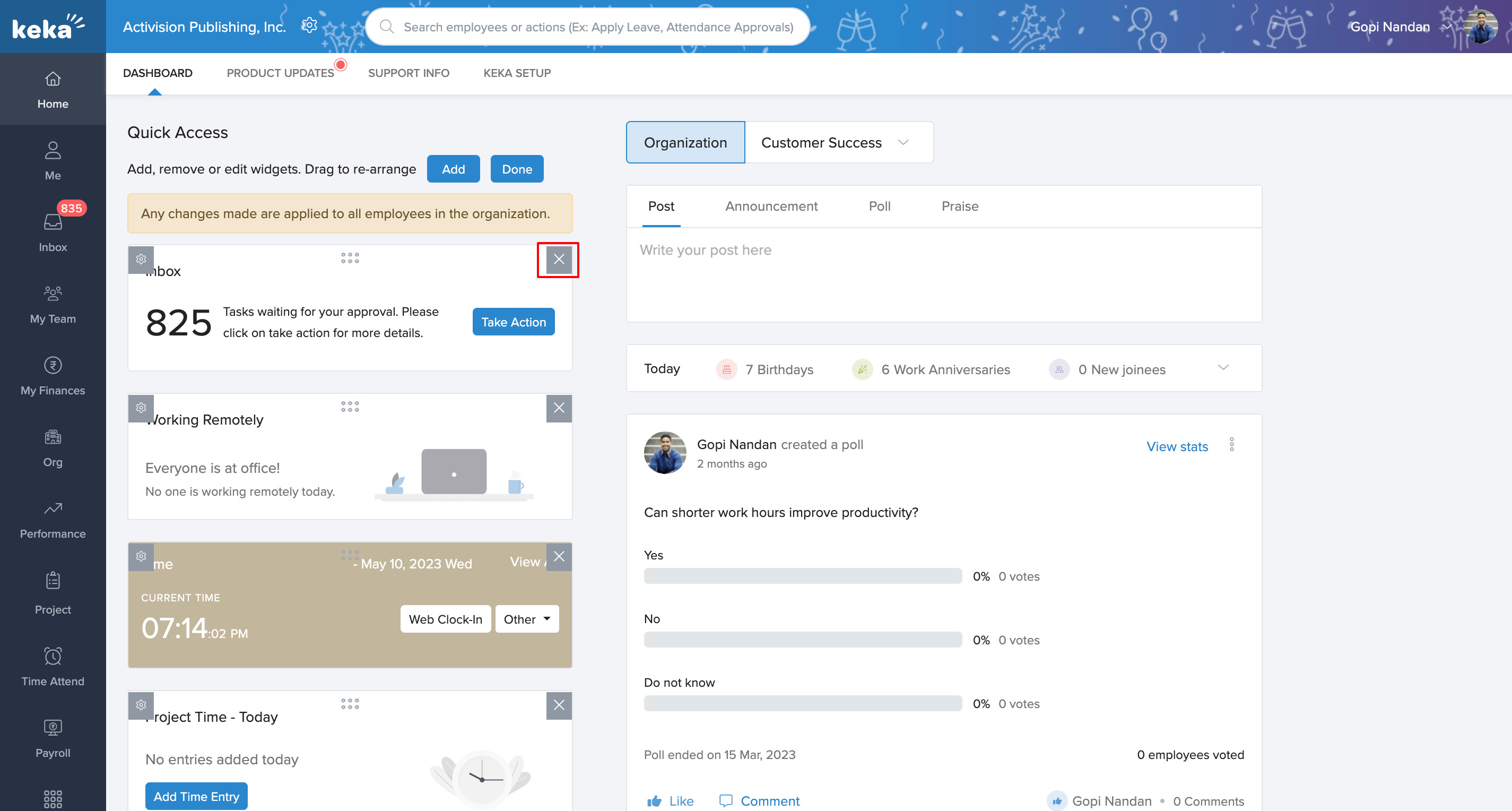Open View stats for the poll
Screen dimensions: 1512x811
tap(1177, 446)
